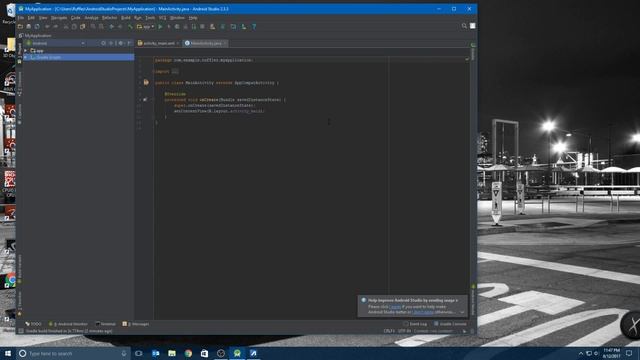Make Project hammer icon

pos(130,27)
